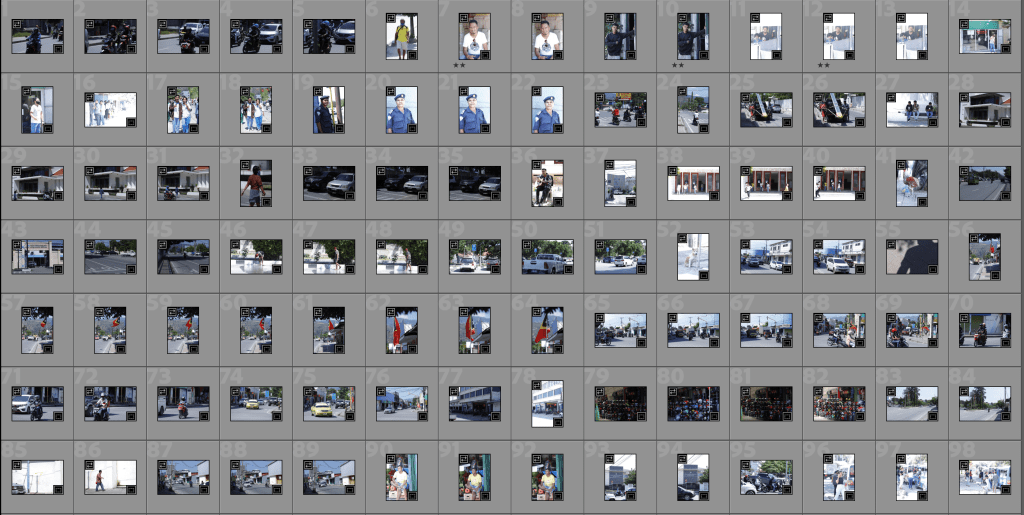Viewport: 1024px width, 515px height.
Task: Click the lower-right badge on photo 28
Action: point(1004,121)
